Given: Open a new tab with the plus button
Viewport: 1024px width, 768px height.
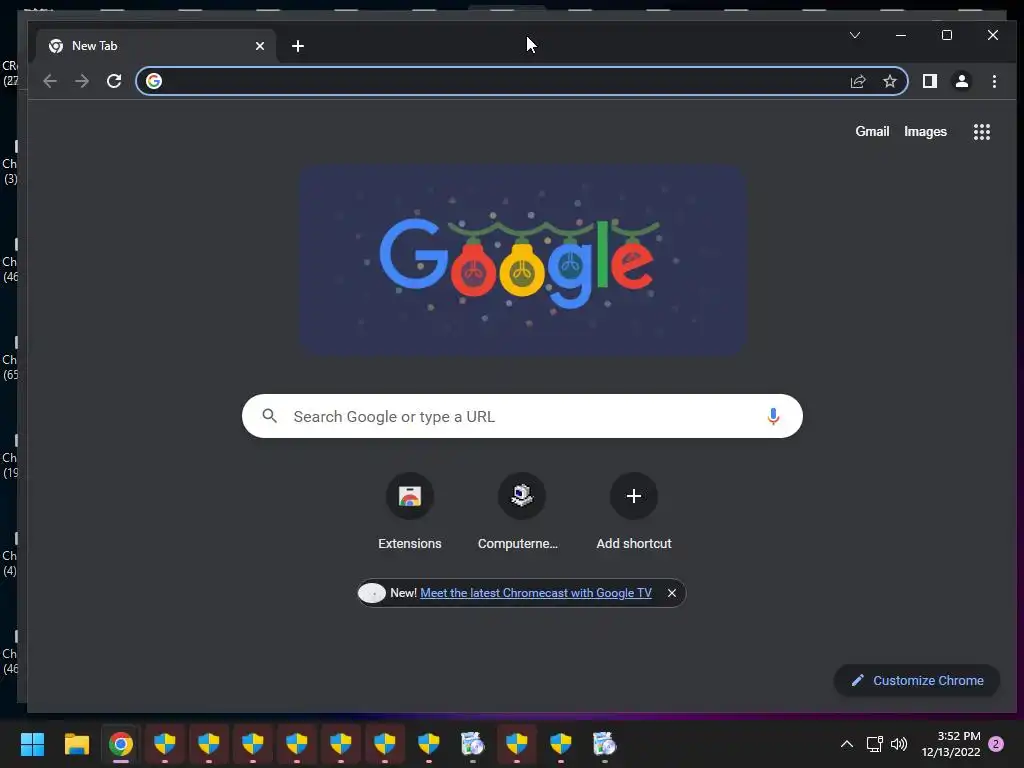Looking at the screenshot, I should (x=298, y=46).
